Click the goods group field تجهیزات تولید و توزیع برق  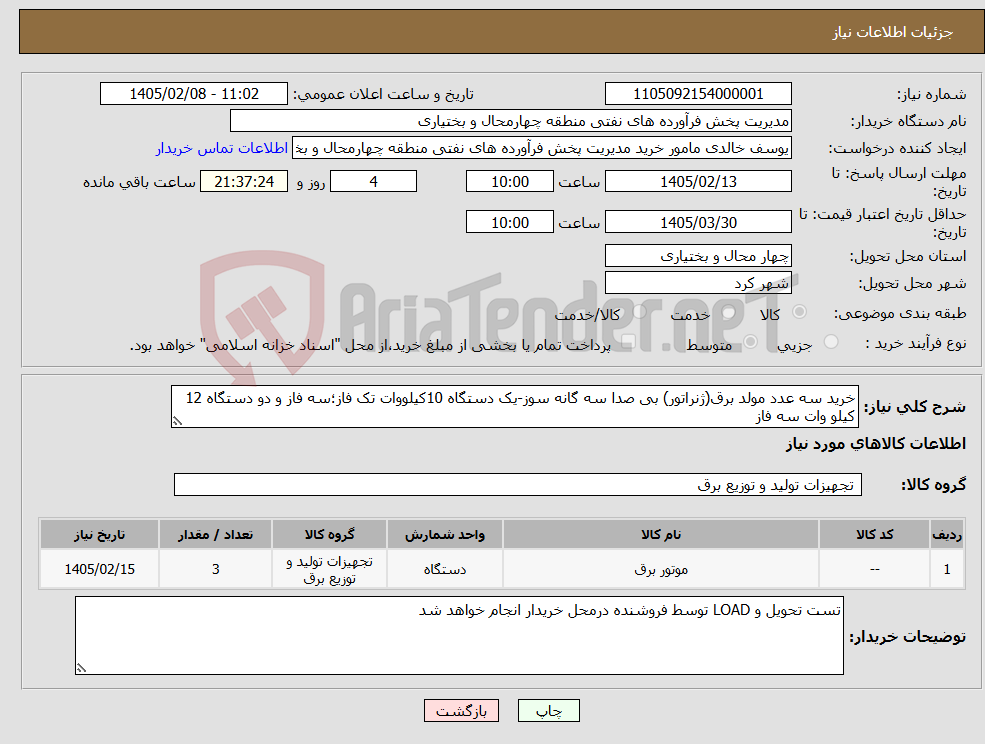tap(518, 484)
